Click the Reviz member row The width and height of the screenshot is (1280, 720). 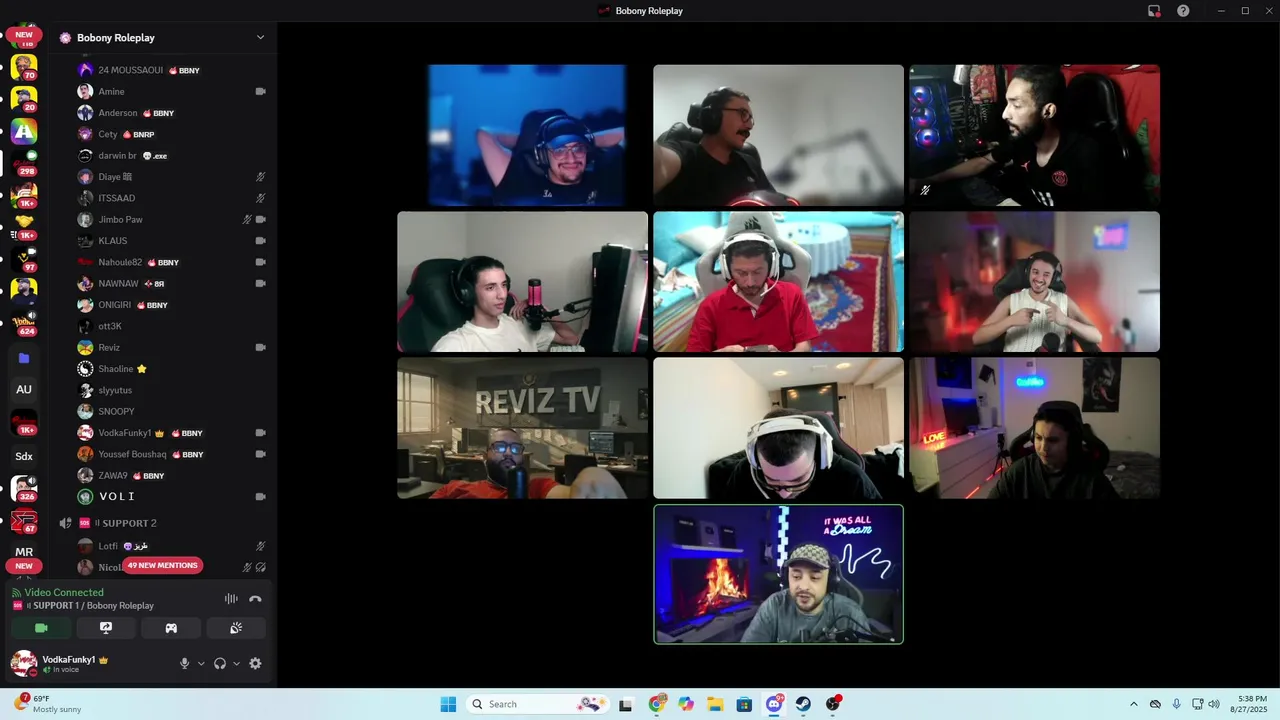172,348
